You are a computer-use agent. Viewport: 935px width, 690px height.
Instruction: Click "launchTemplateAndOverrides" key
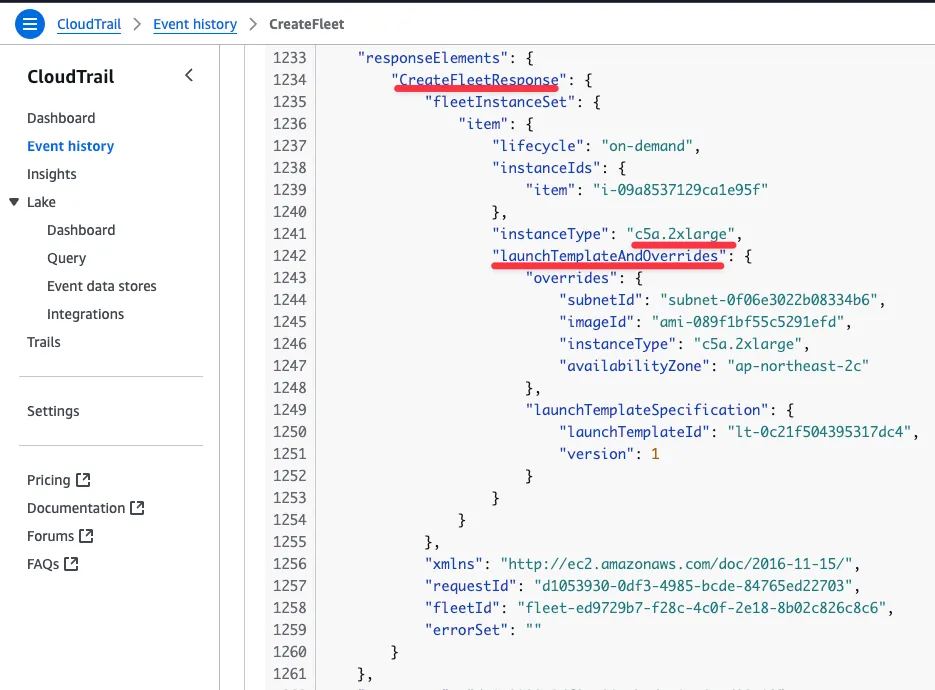point(609,256)
